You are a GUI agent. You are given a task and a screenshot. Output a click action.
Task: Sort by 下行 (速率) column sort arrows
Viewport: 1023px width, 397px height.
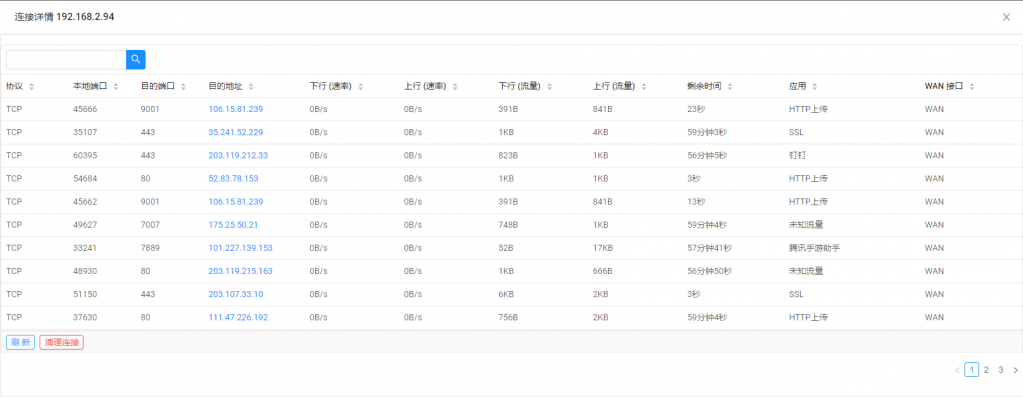(x=360, y=87)
